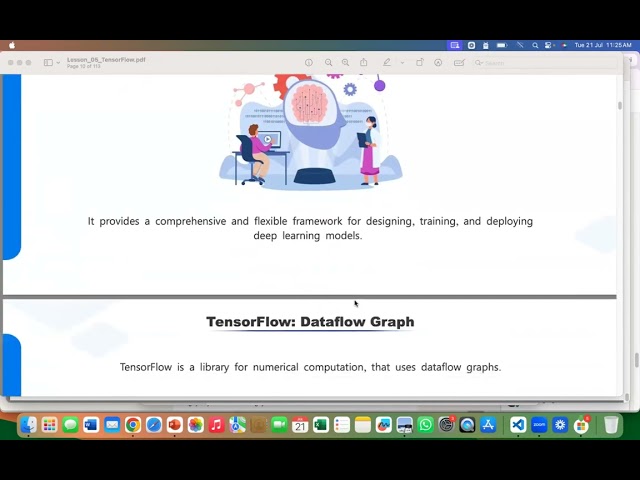Click the Lesson_05_TensorFlow.pdf window title
The image size is (640, 480).
pyautogui.click(x=106, y=60)
